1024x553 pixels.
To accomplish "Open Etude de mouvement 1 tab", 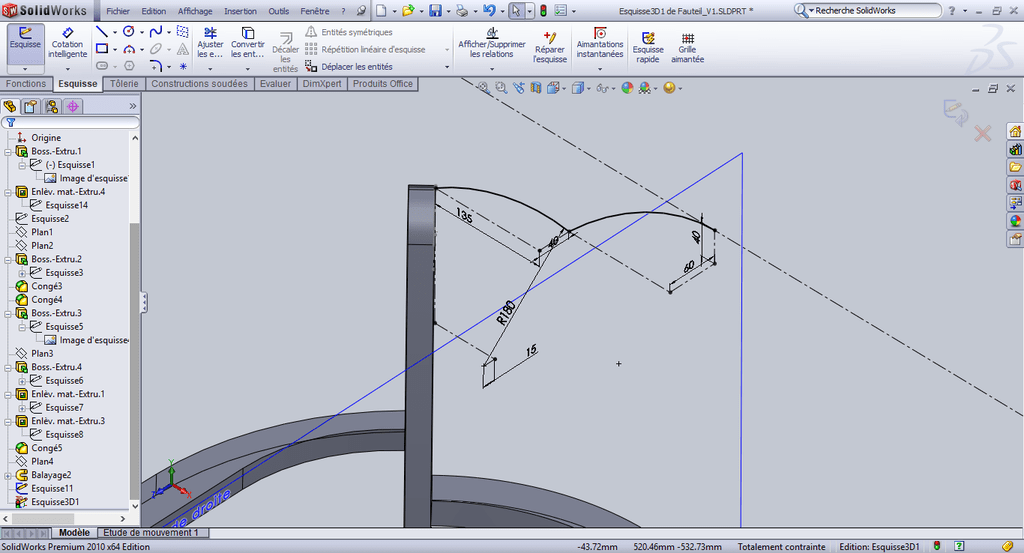I will tap(150, 533).
